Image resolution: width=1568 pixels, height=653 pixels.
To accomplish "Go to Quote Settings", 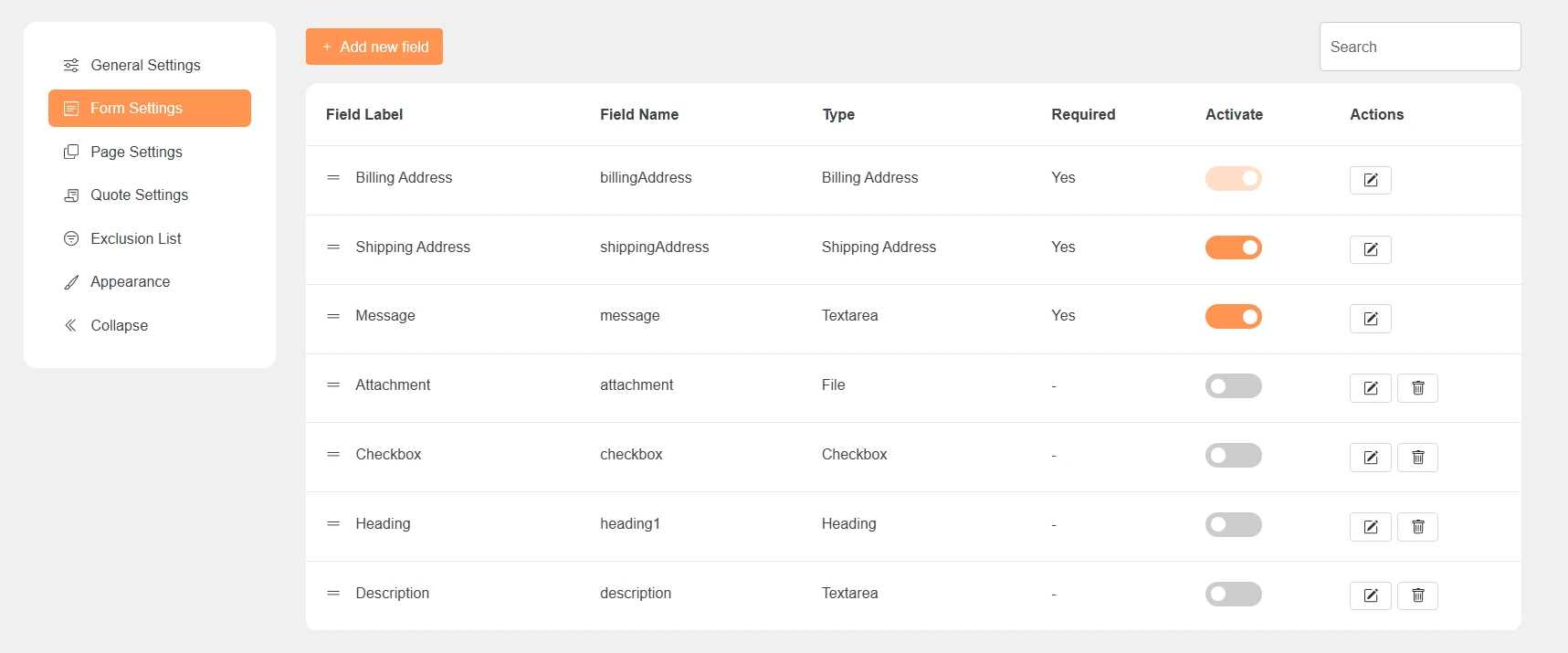I will coord(139,195).
